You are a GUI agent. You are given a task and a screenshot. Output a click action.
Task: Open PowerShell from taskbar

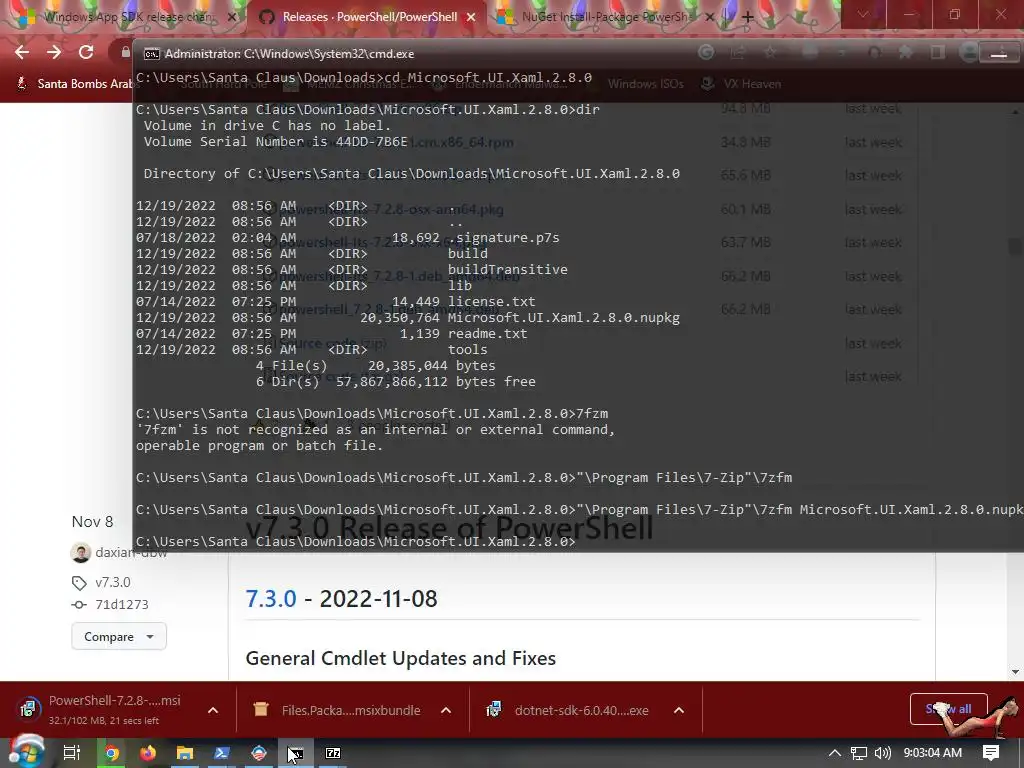click(222, 753)
